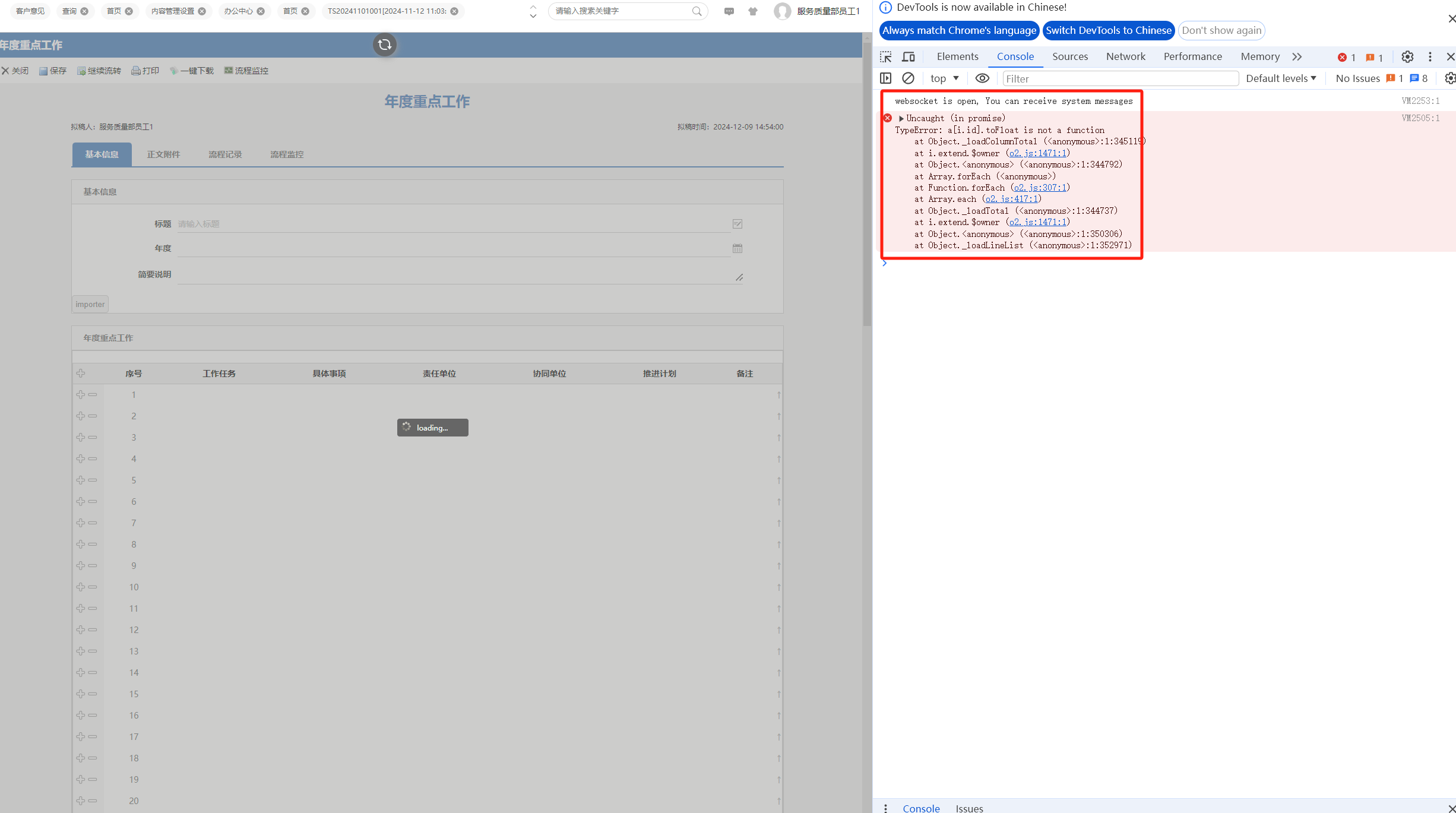This screenshot has height=813, width=1456.
Task: Clear console with the ban icon
Action: click(908, 78)
